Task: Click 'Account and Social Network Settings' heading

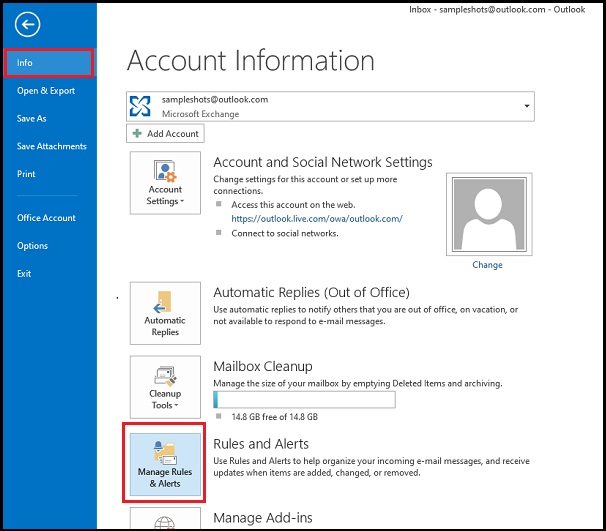Action: point(323,162)
